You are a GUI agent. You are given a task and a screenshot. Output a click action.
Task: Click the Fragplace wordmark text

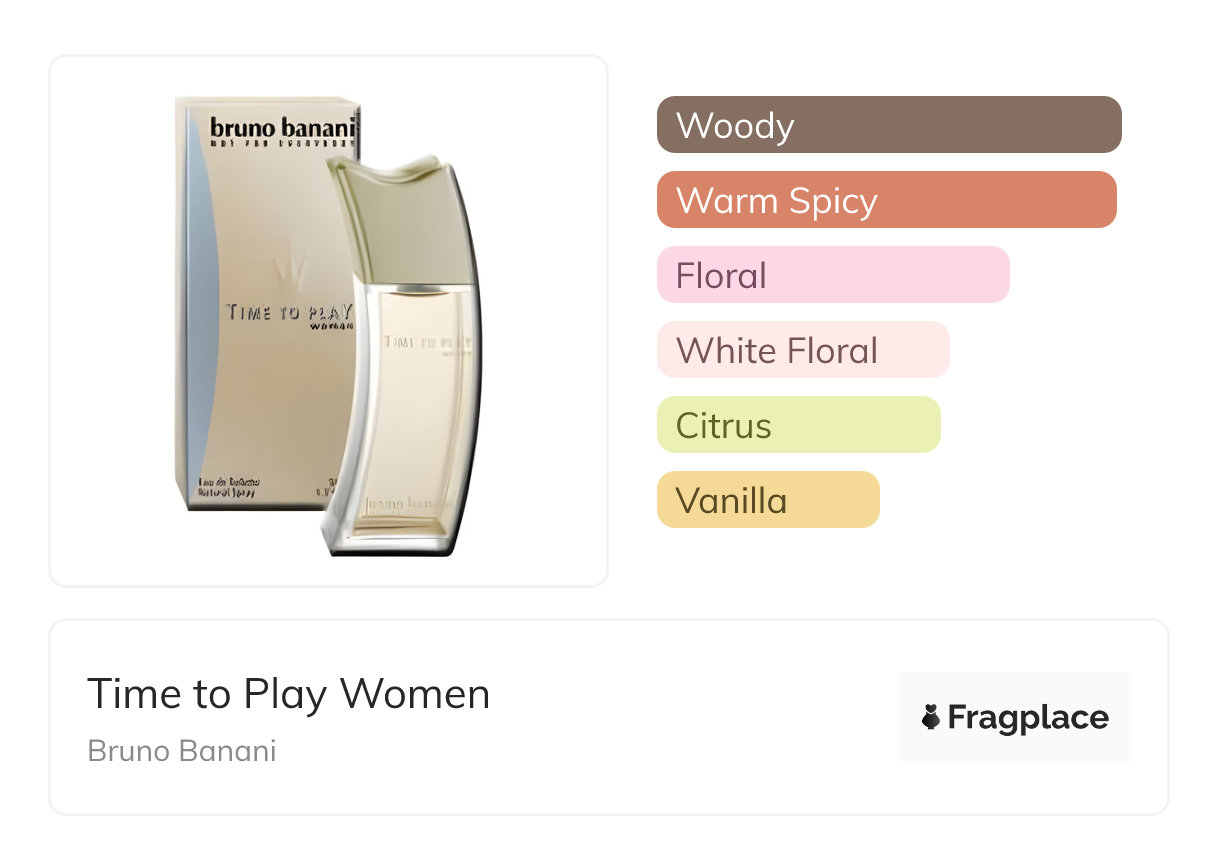pos(1028,717)
